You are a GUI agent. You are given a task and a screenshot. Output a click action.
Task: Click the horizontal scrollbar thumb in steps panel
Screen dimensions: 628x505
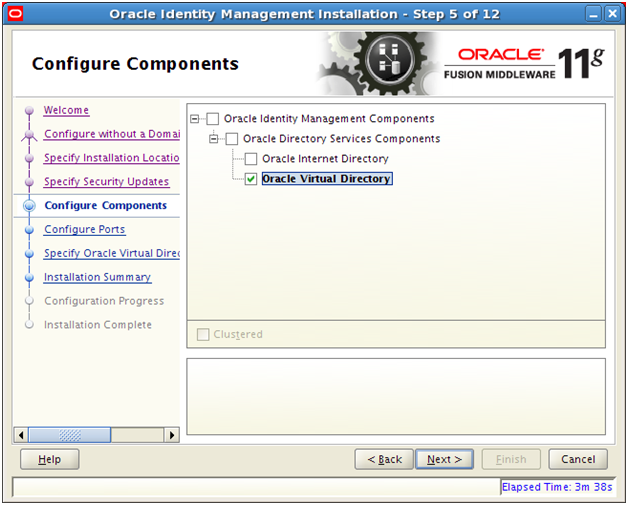click(70, 435)
